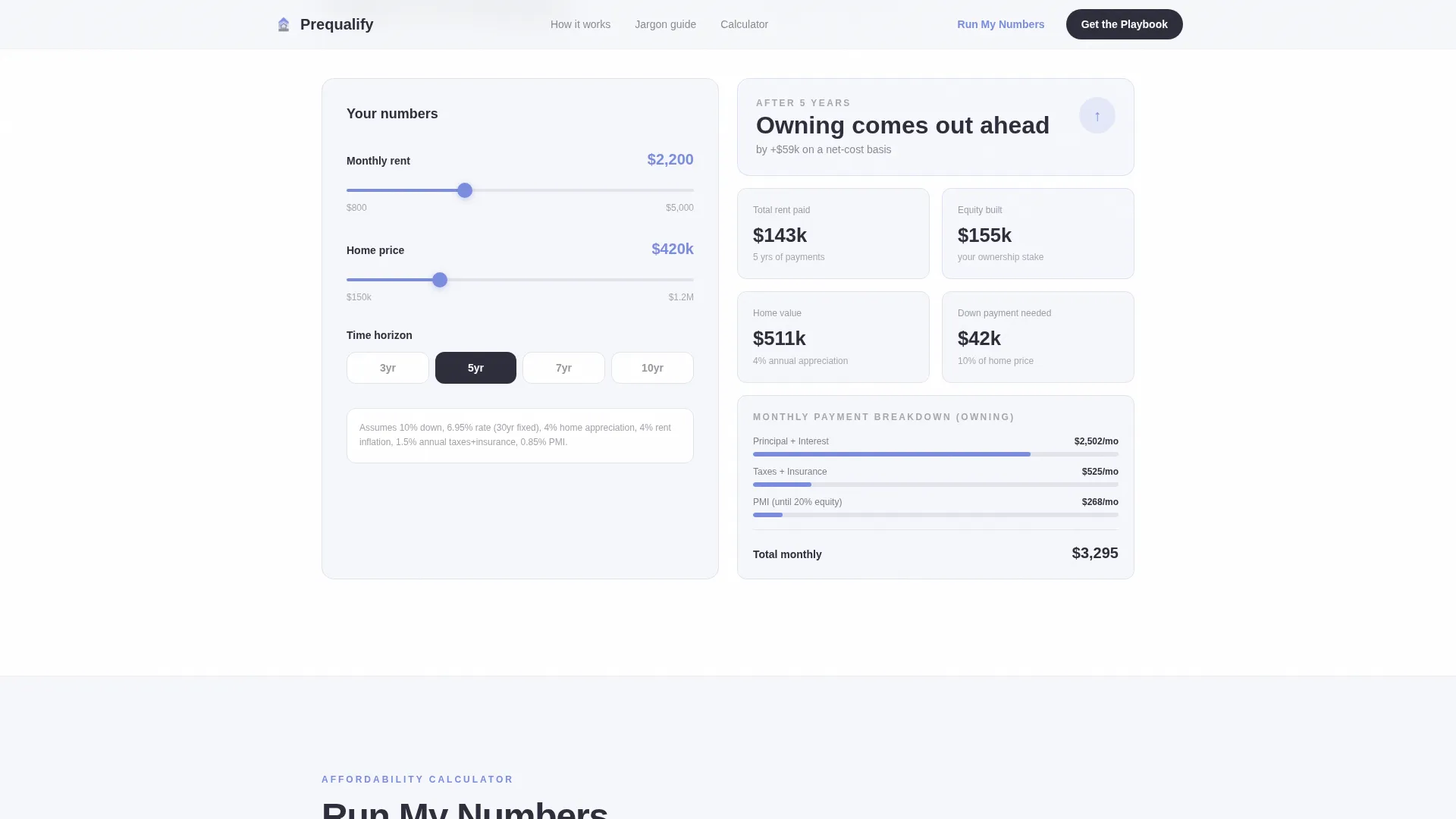
Task: Choose the 5yr time horizon
Action: tap(475, 368)
